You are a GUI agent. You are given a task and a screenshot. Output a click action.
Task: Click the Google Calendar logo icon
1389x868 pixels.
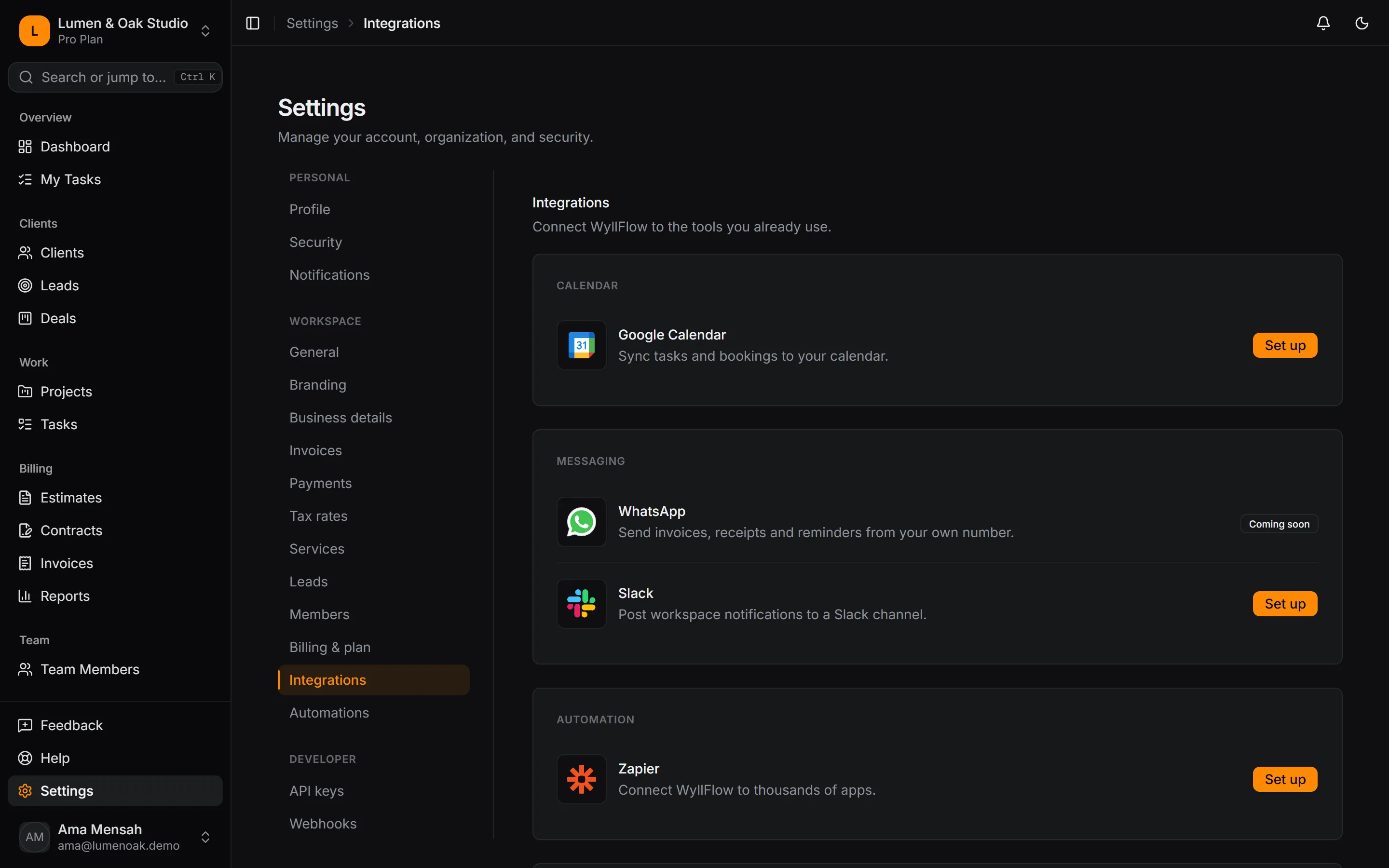[x=581, y=345]
